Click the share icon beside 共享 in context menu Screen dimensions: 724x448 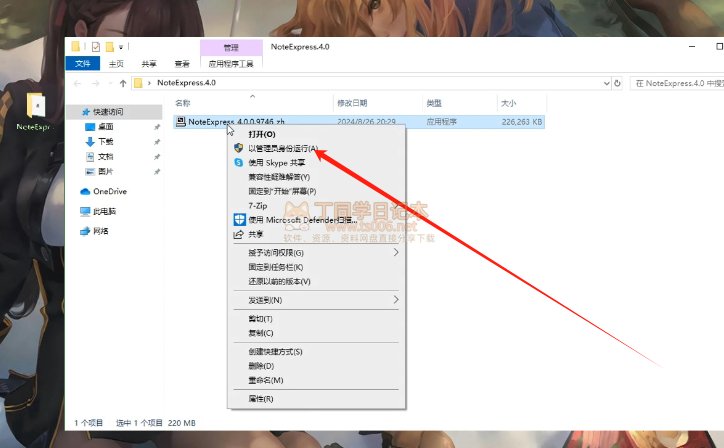pos(238,234)
